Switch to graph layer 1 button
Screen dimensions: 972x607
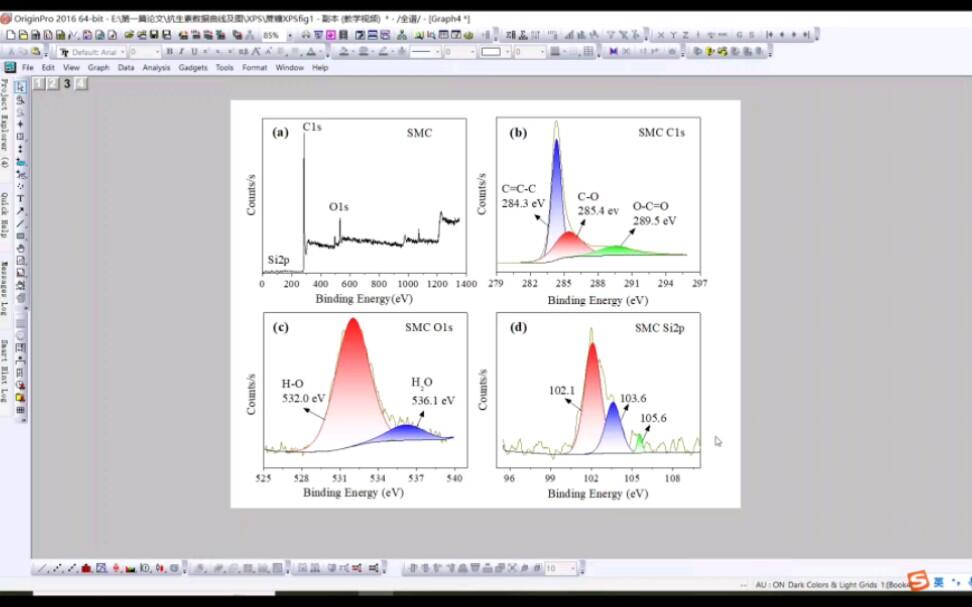coord(38,84)
